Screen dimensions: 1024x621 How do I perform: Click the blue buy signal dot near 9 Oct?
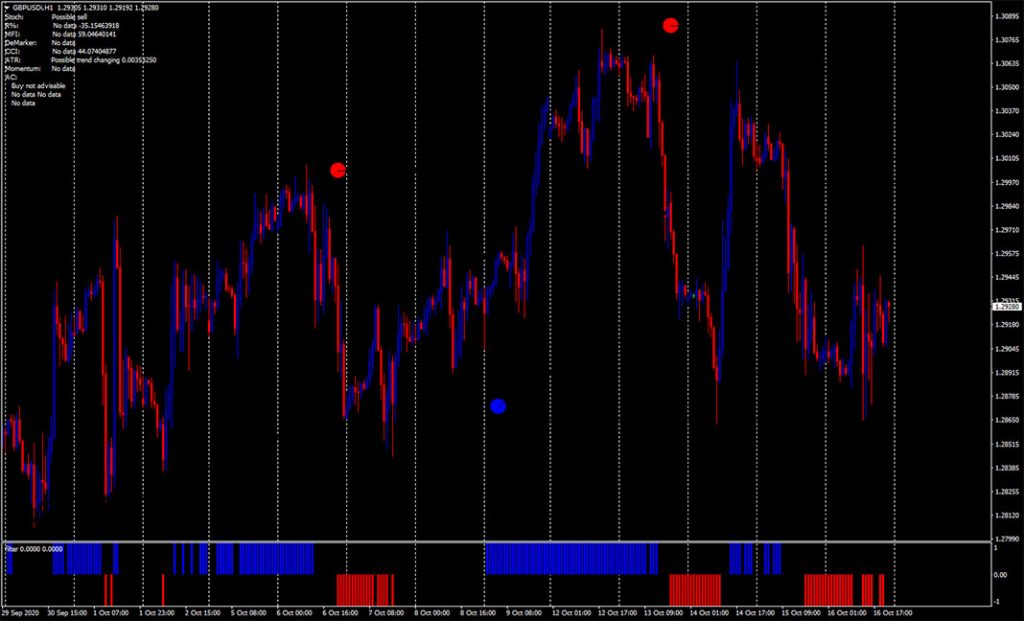[498, 405]
